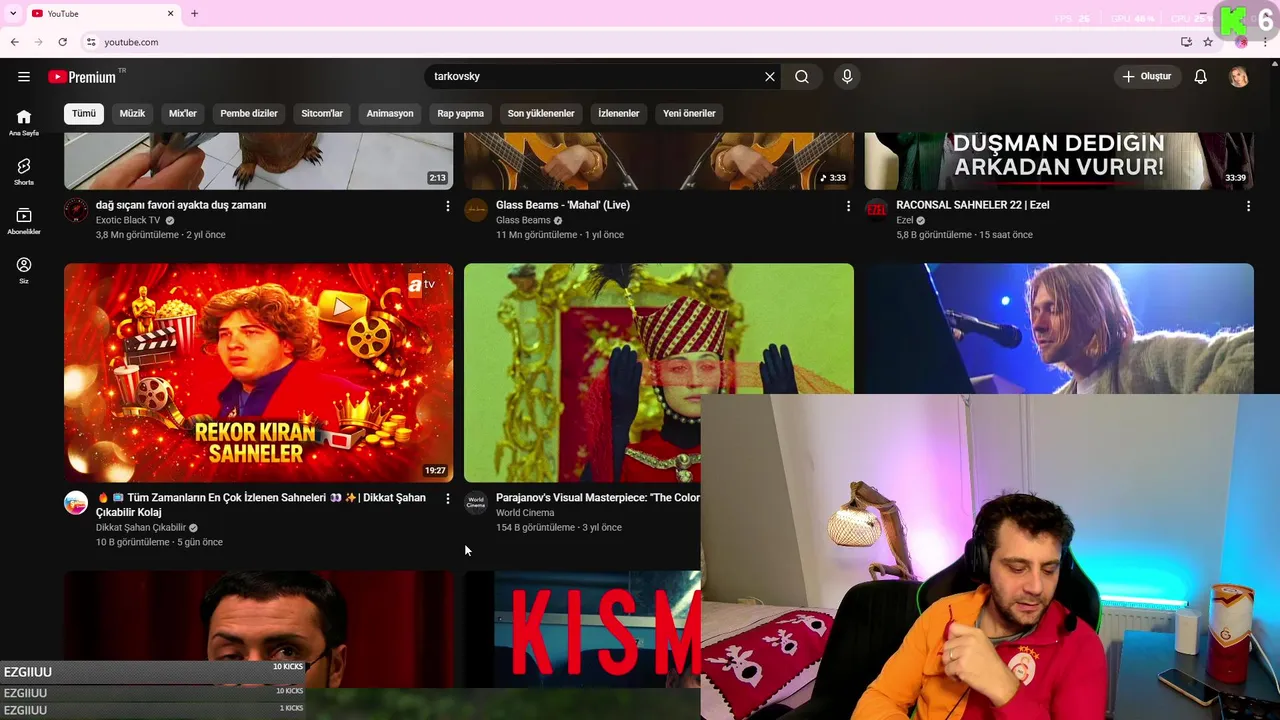Bookmark the page with star icon

coord(1208,42)
